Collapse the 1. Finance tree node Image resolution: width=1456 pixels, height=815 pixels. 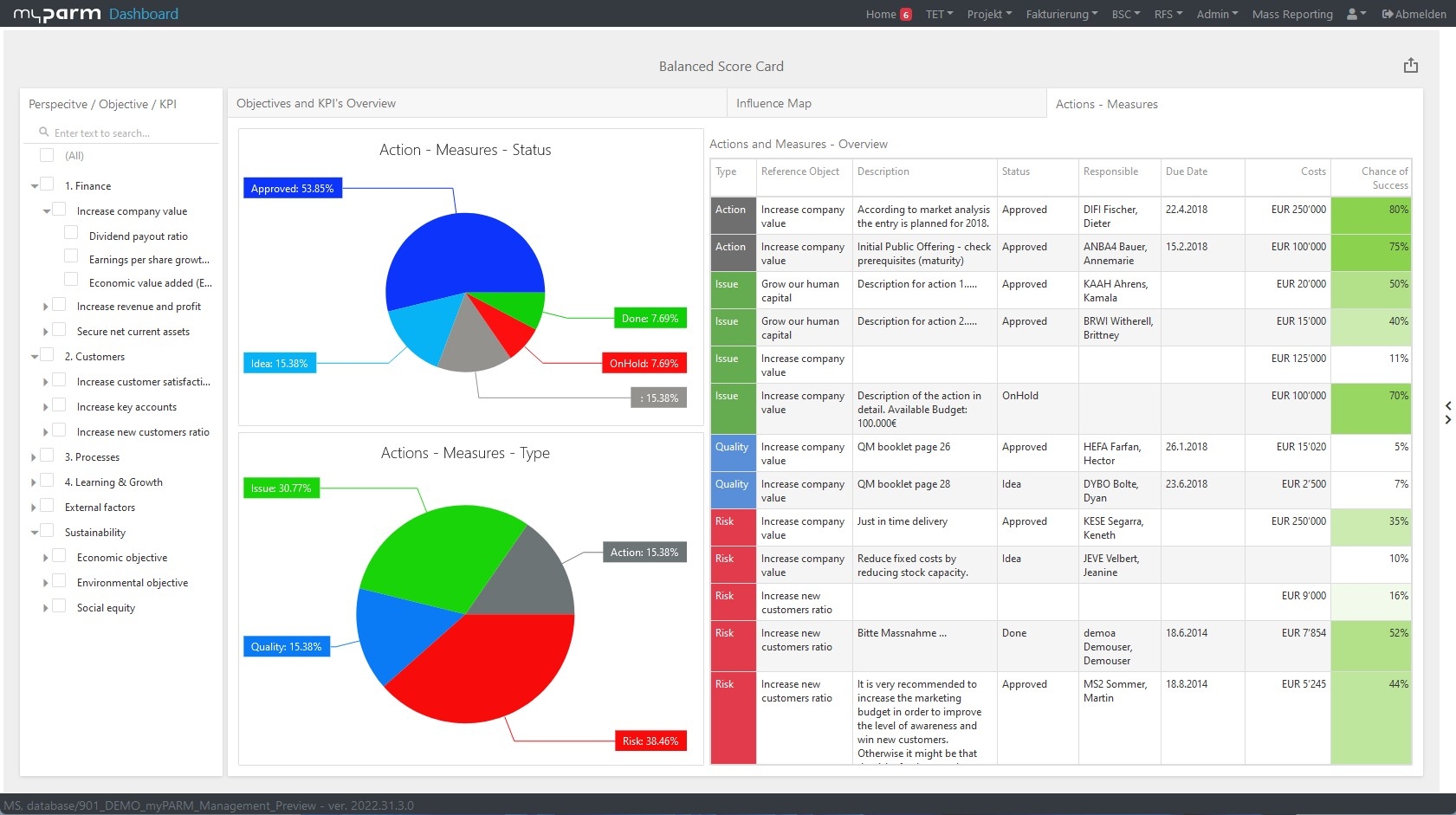coord(35,186)
